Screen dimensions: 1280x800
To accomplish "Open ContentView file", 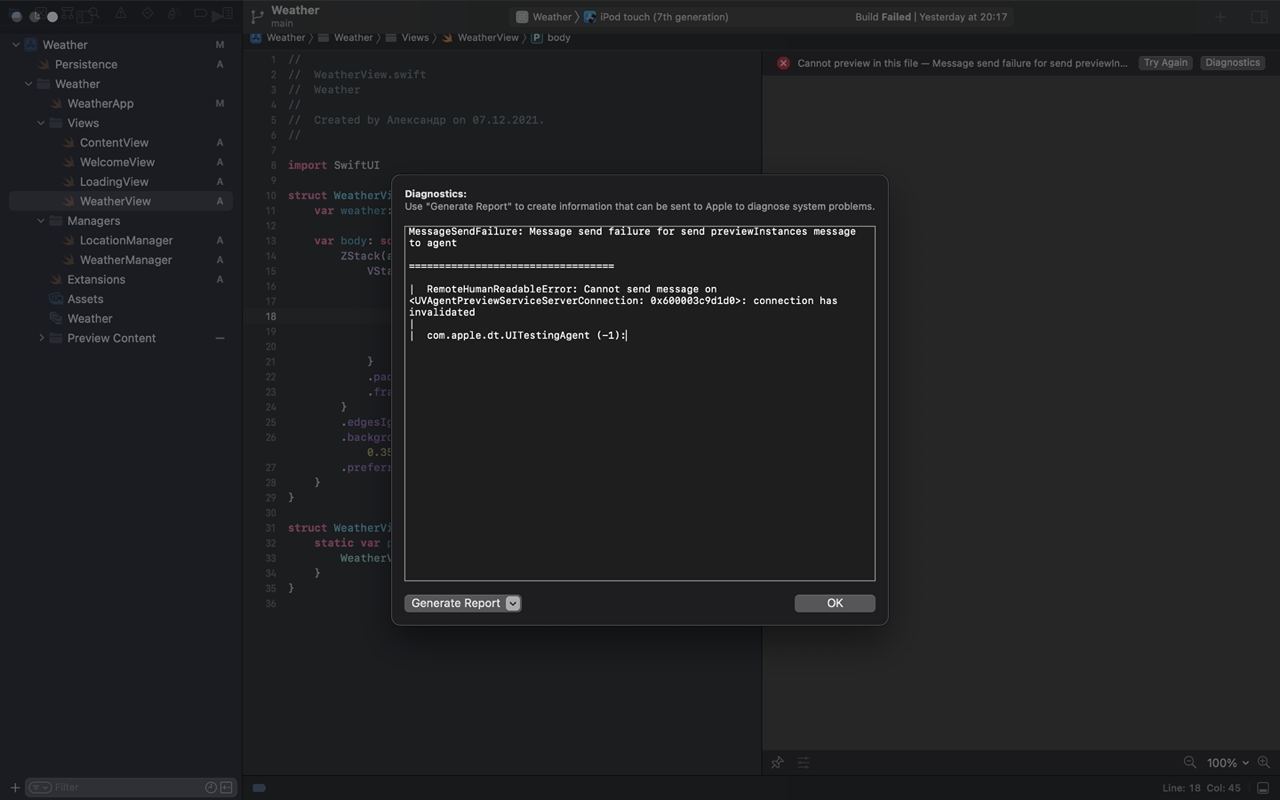I will [x=114, y=143].
